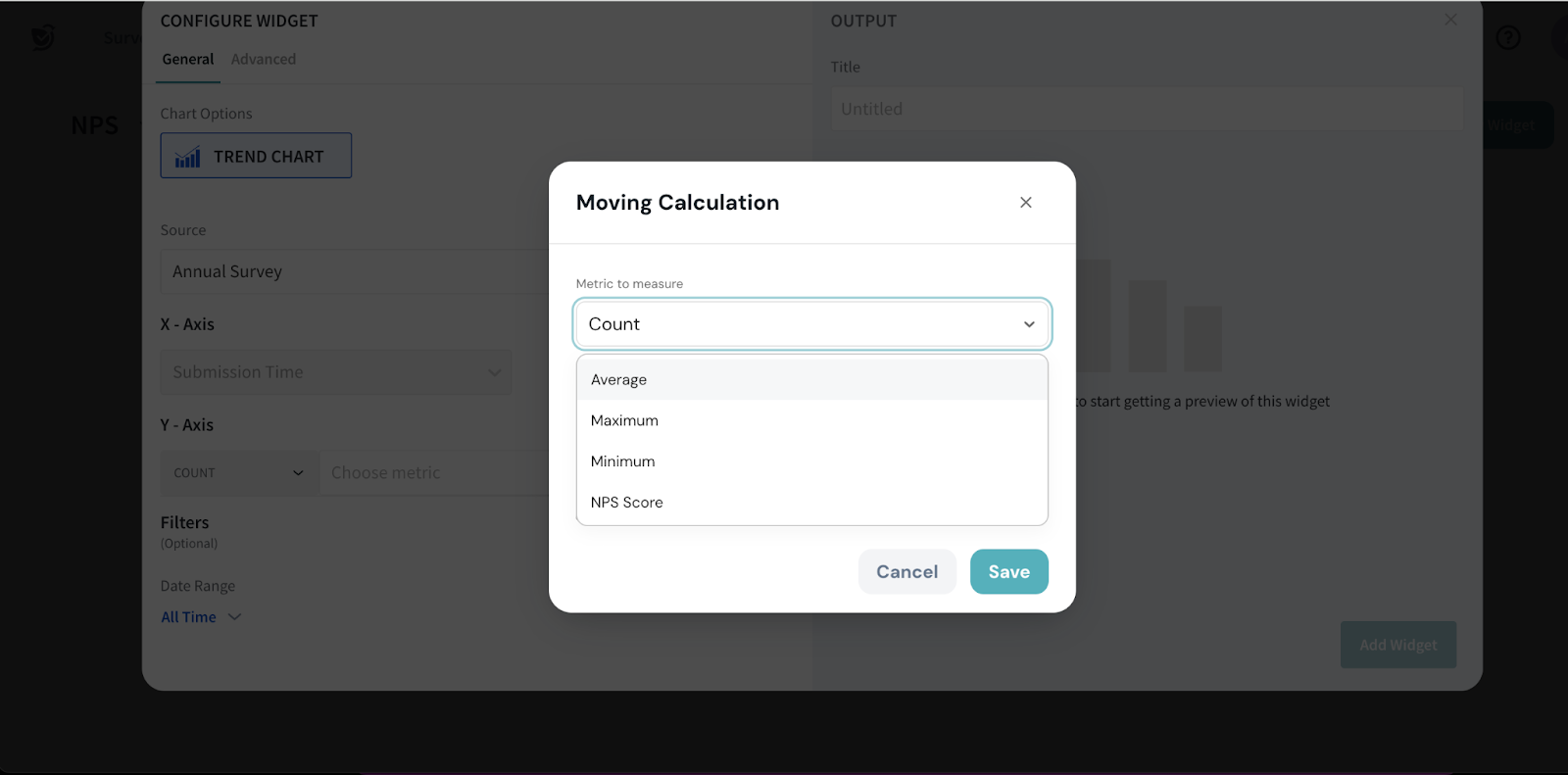The width and height of the screenshot is (1568, 775).
Task: Switch to the Advanced tab
Action: pyautogui.click(x=263, y=60)
